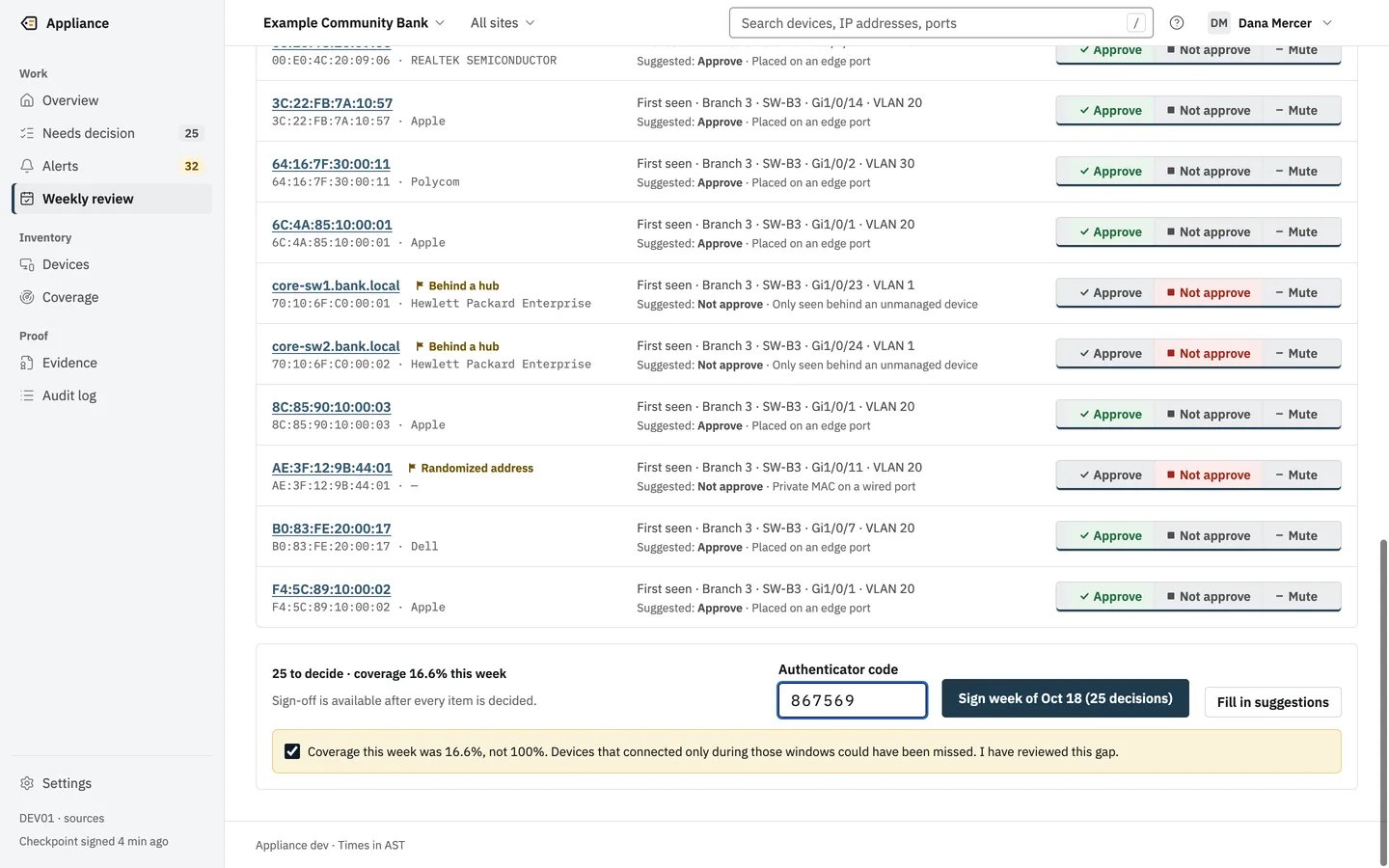Mute device AE:3F:12:9B:44:01
This screenshot has width=1389, height=868.
coord(1295,475)
